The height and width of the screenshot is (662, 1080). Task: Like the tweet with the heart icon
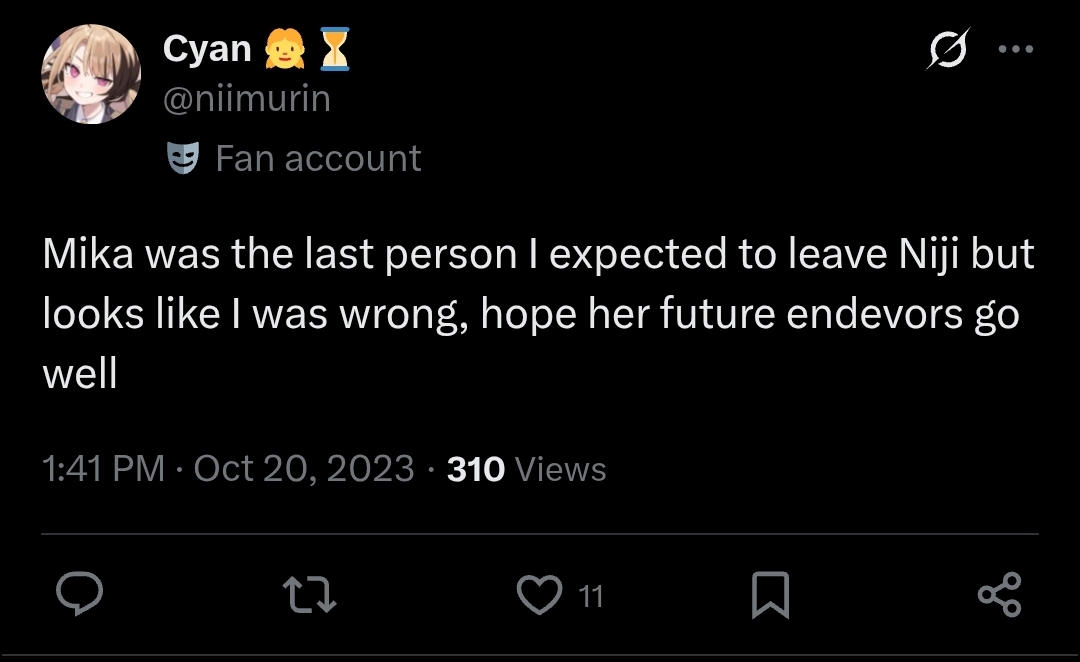(x=539, y=594)
